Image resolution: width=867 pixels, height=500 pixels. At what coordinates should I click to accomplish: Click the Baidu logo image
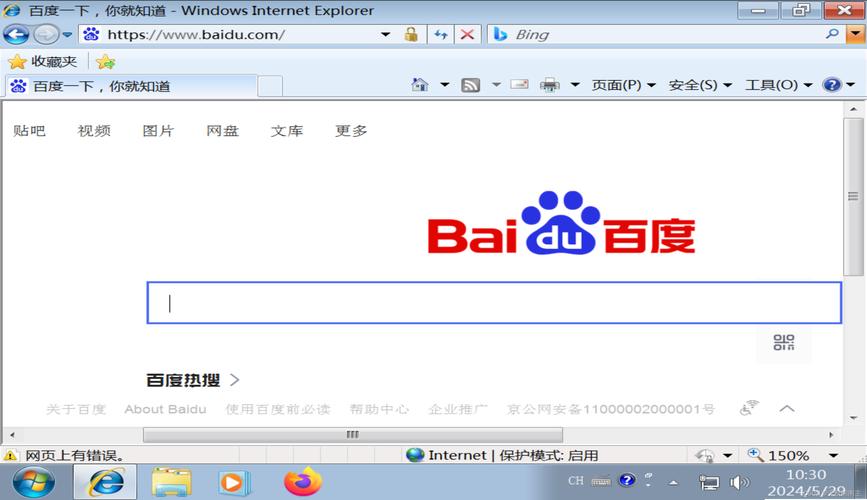[561, 223]
